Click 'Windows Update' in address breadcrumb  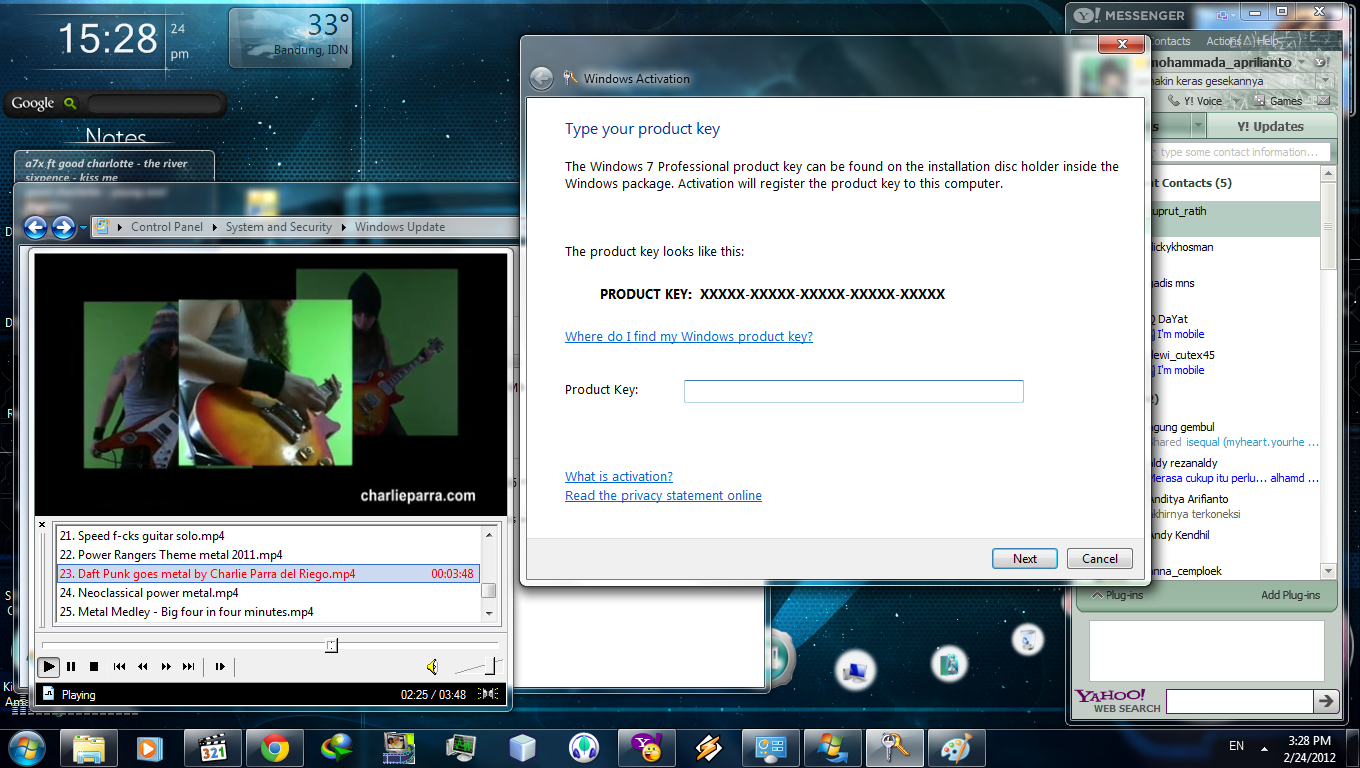click(x=400, y=227)
